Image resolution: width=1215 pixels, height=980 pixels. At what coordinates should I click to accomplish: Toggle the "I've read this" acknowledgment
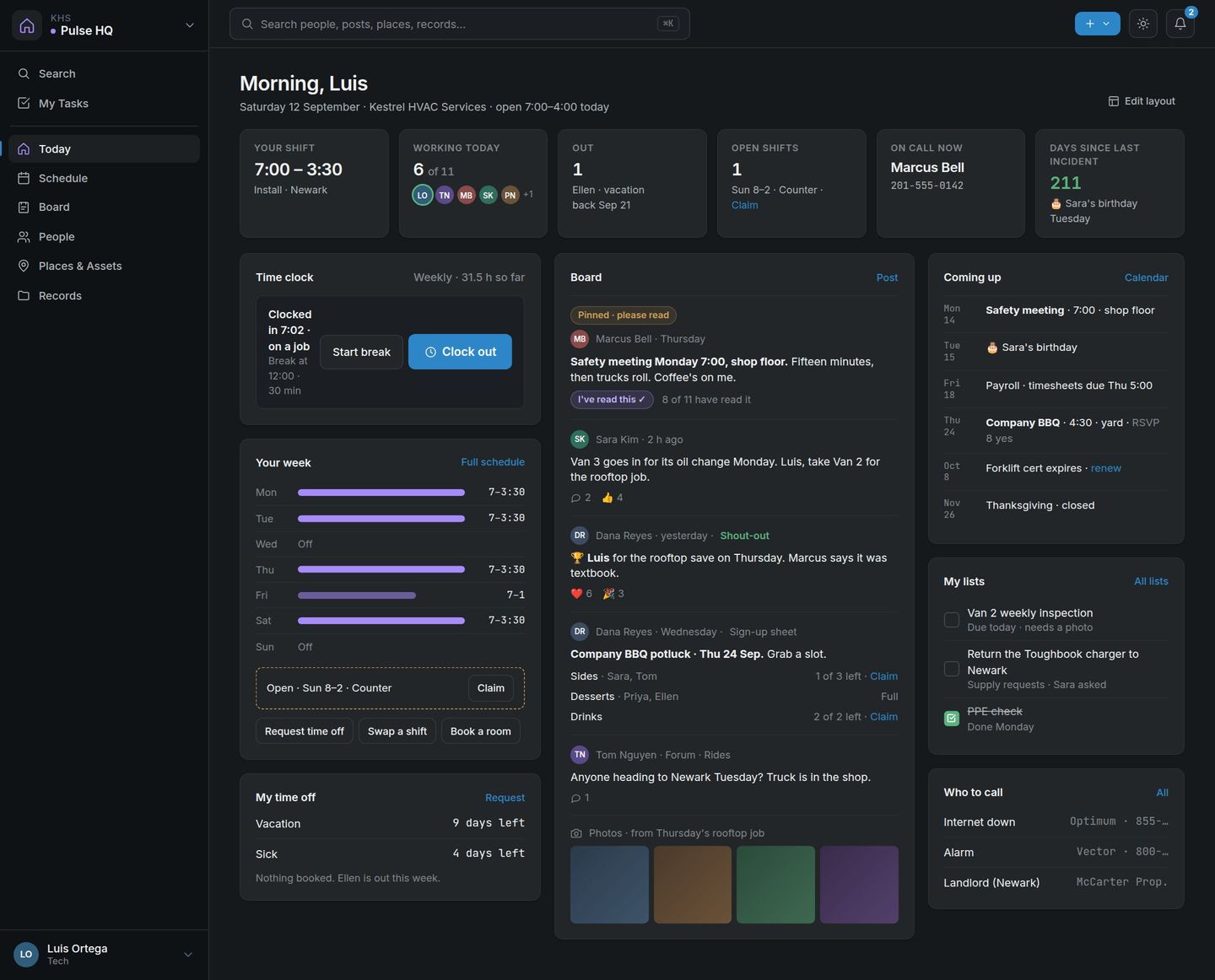tap(612, 400)
